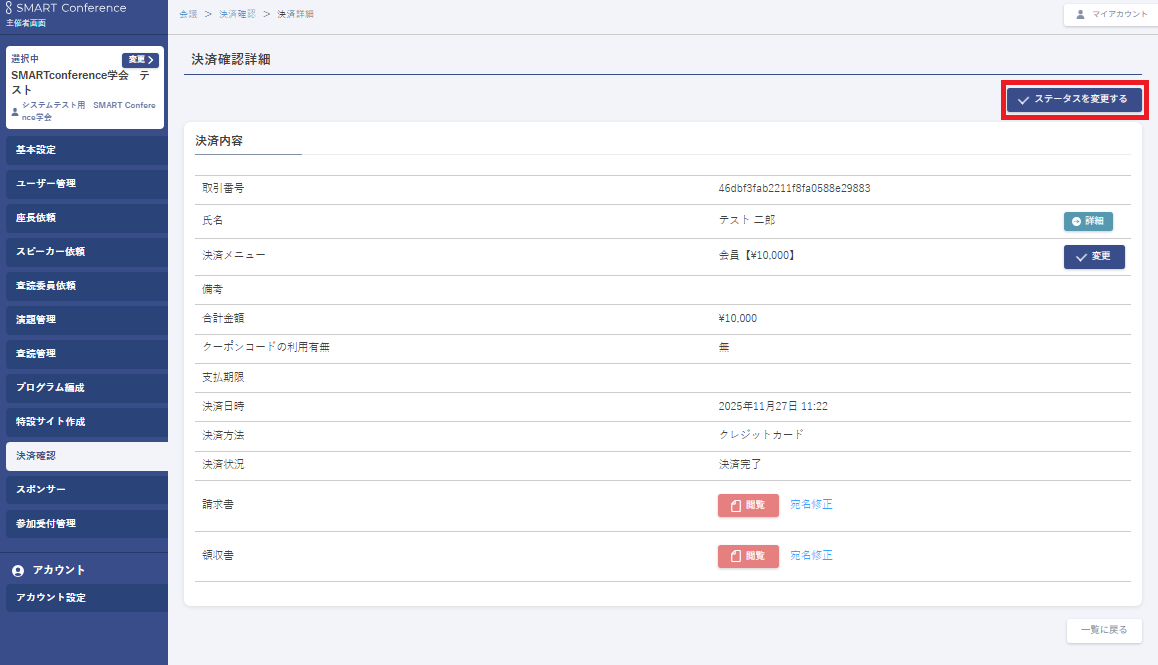Image resolution: width=1158 pixels, height=665 pixels.
Task: Click 宛名修正 link for 請求書
Action: tap(811, 504)
